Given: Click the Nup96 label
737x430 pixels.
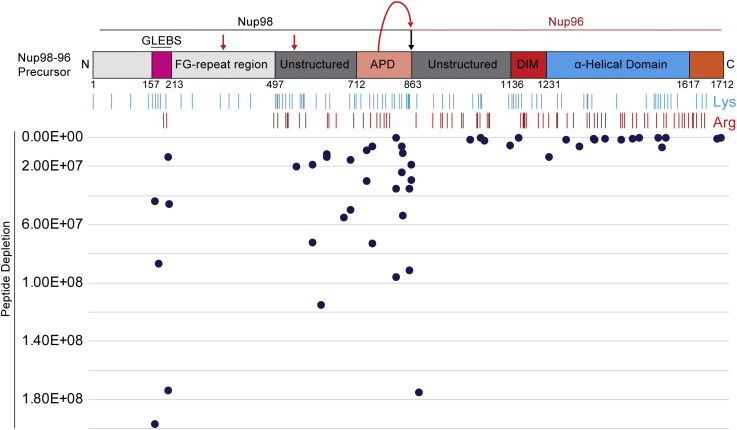Looking at the screenshot, I should click(x=566, y=22).
